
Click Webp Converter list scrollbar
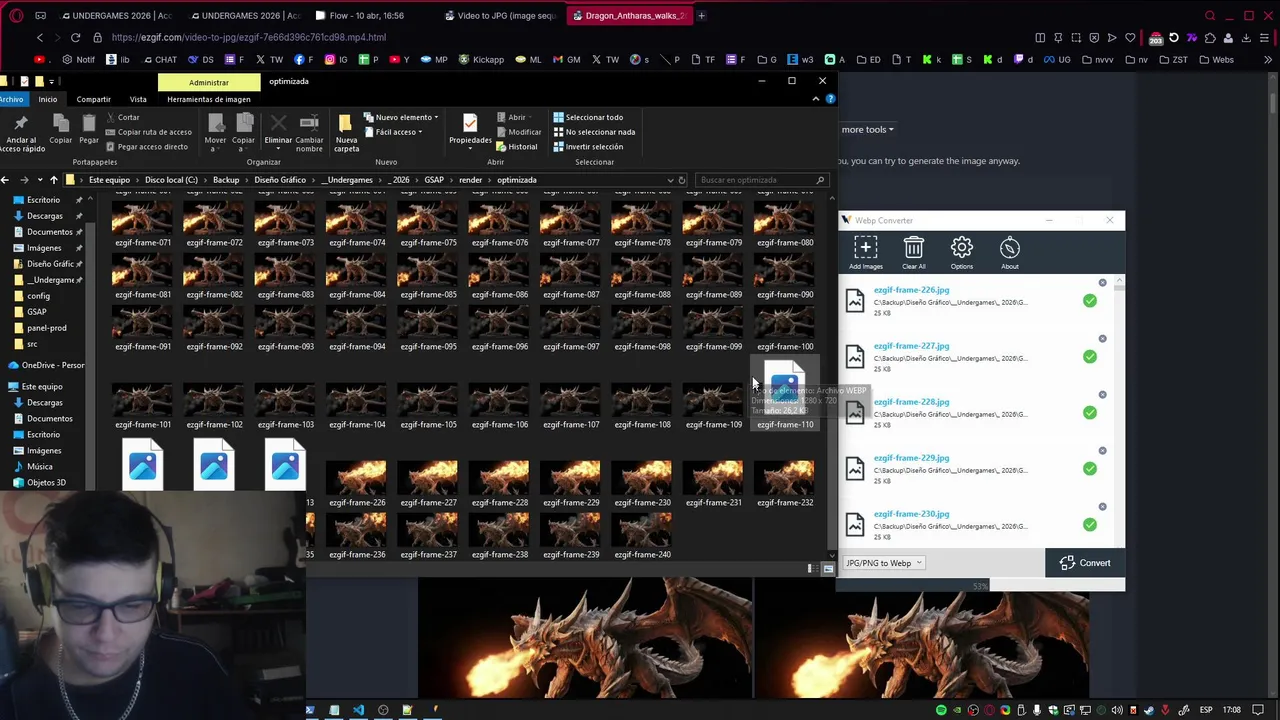click(x=1120, y=411)
